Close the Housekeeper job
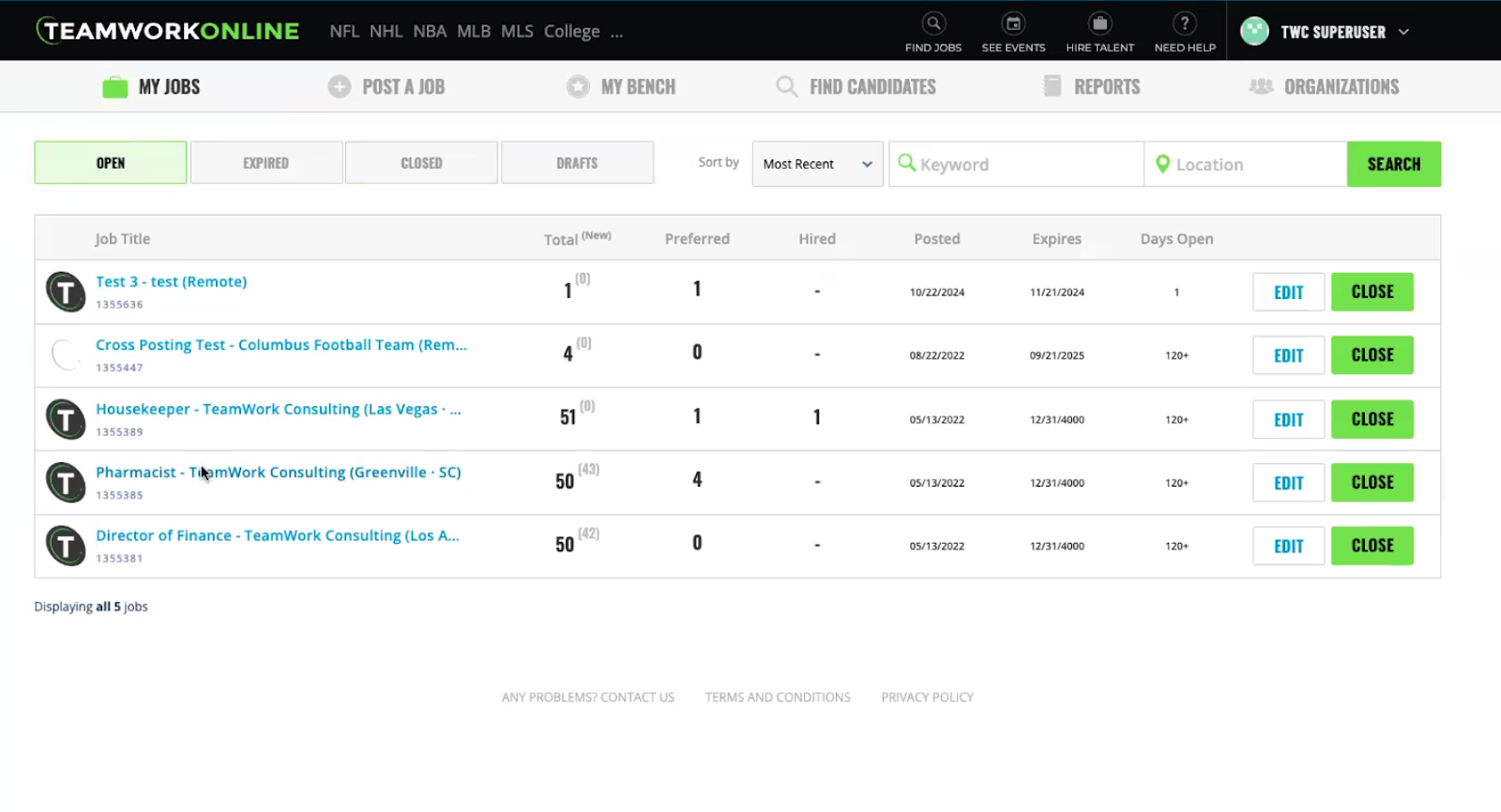The height and width of the screenshot is (812, 1501). click(x=1372, y=419)
